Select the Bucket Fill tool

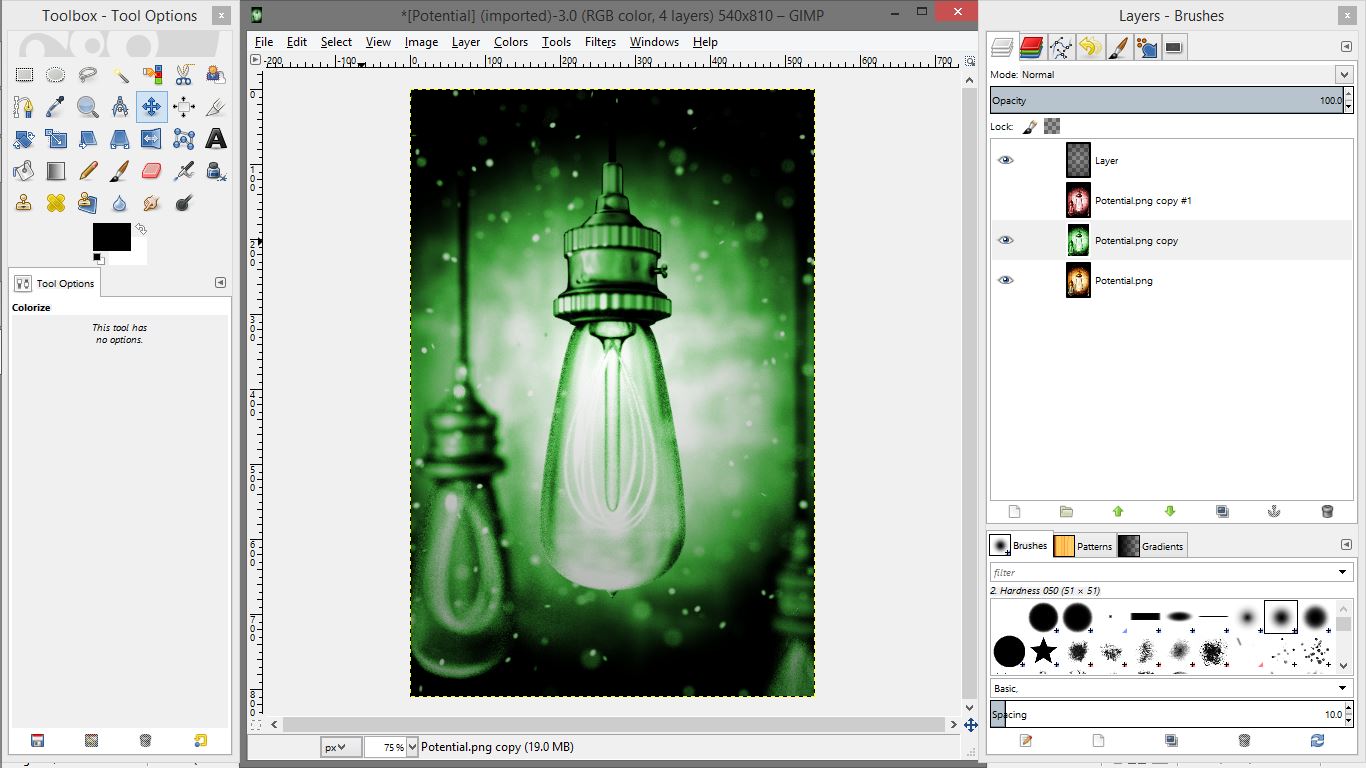coord(24,170)
